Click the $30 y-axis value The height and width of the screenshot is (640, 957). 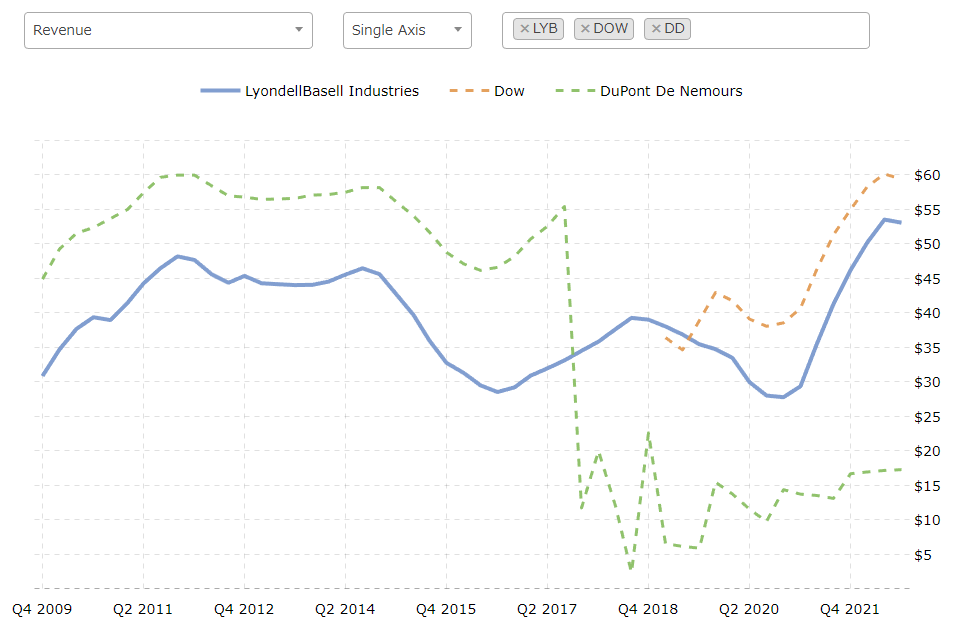[927, 382]
